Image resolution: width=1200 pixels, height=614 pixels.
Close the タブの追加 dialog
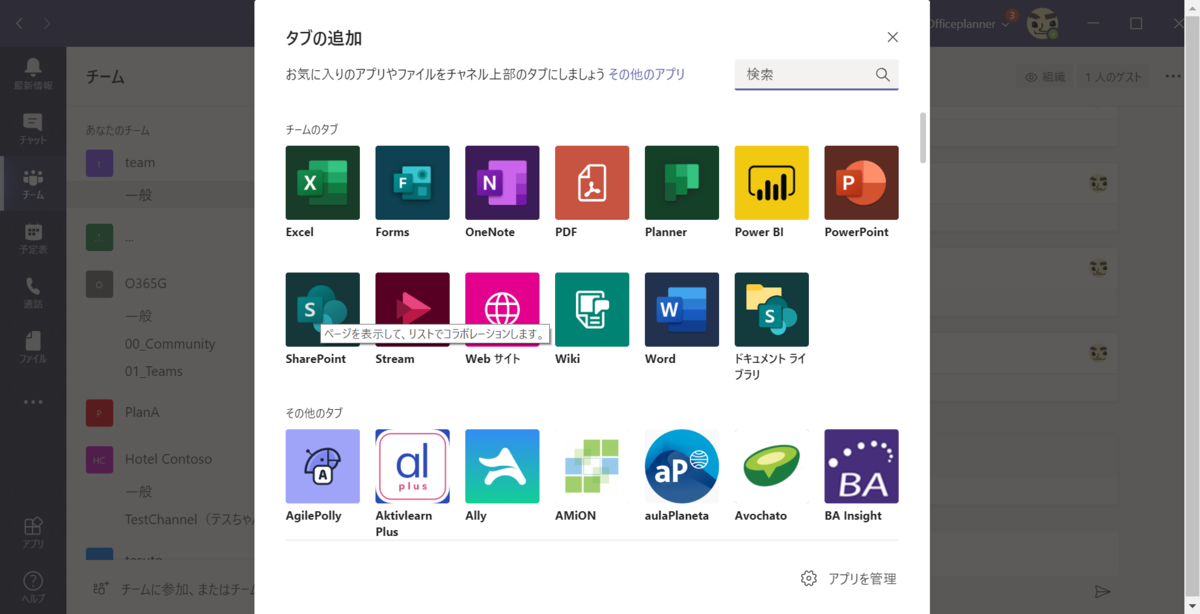(892, 37)
